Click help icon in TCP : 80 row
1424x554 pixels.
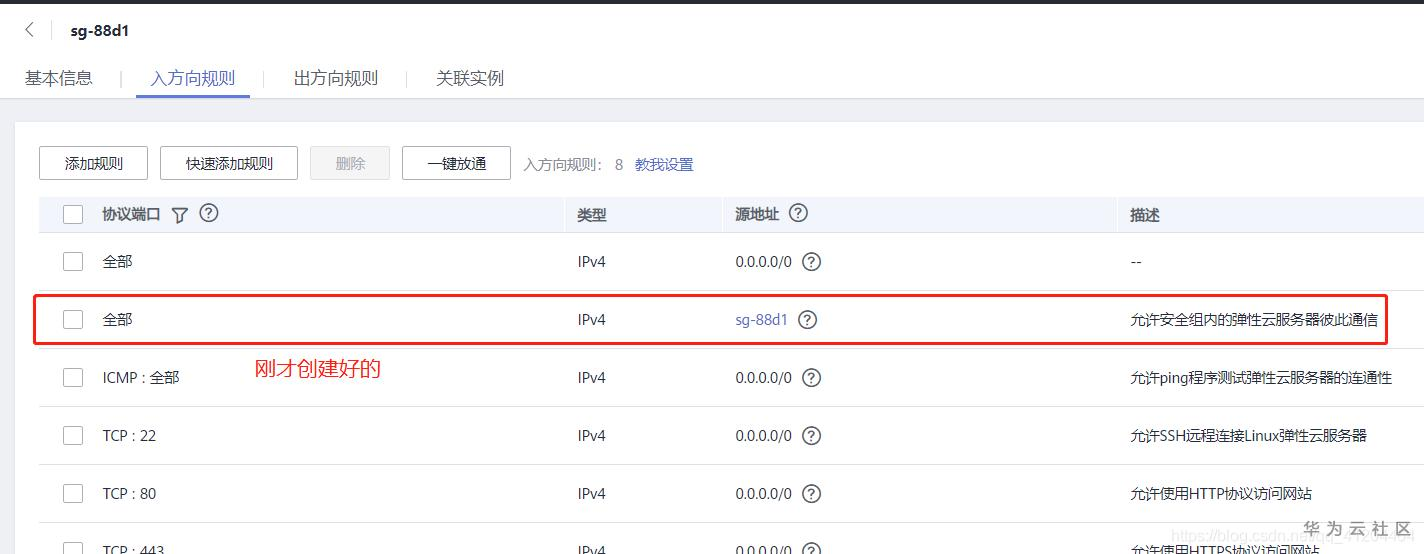pos(812,494)
